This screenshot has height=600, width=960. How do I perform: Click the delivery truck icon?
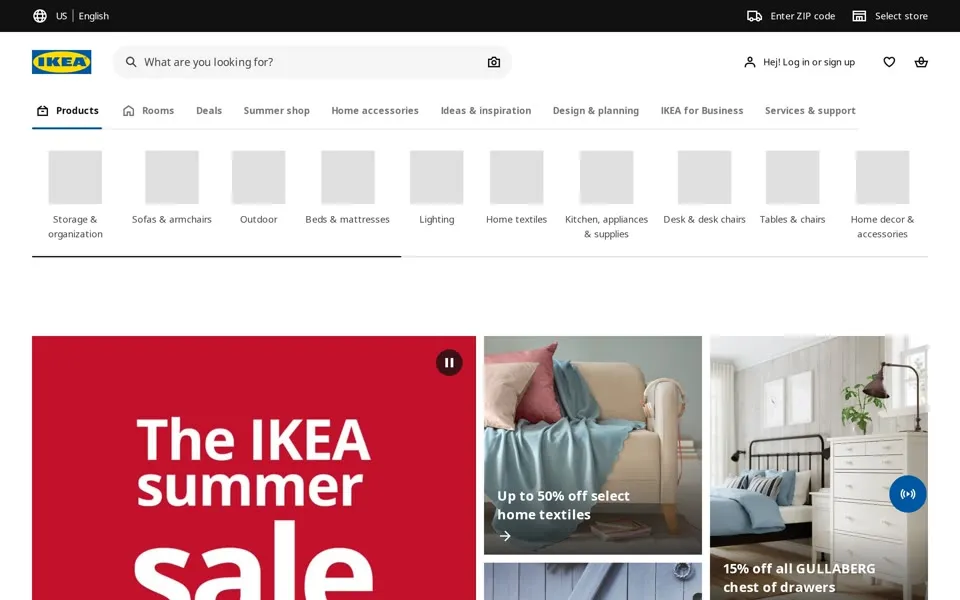pos(754,16)
